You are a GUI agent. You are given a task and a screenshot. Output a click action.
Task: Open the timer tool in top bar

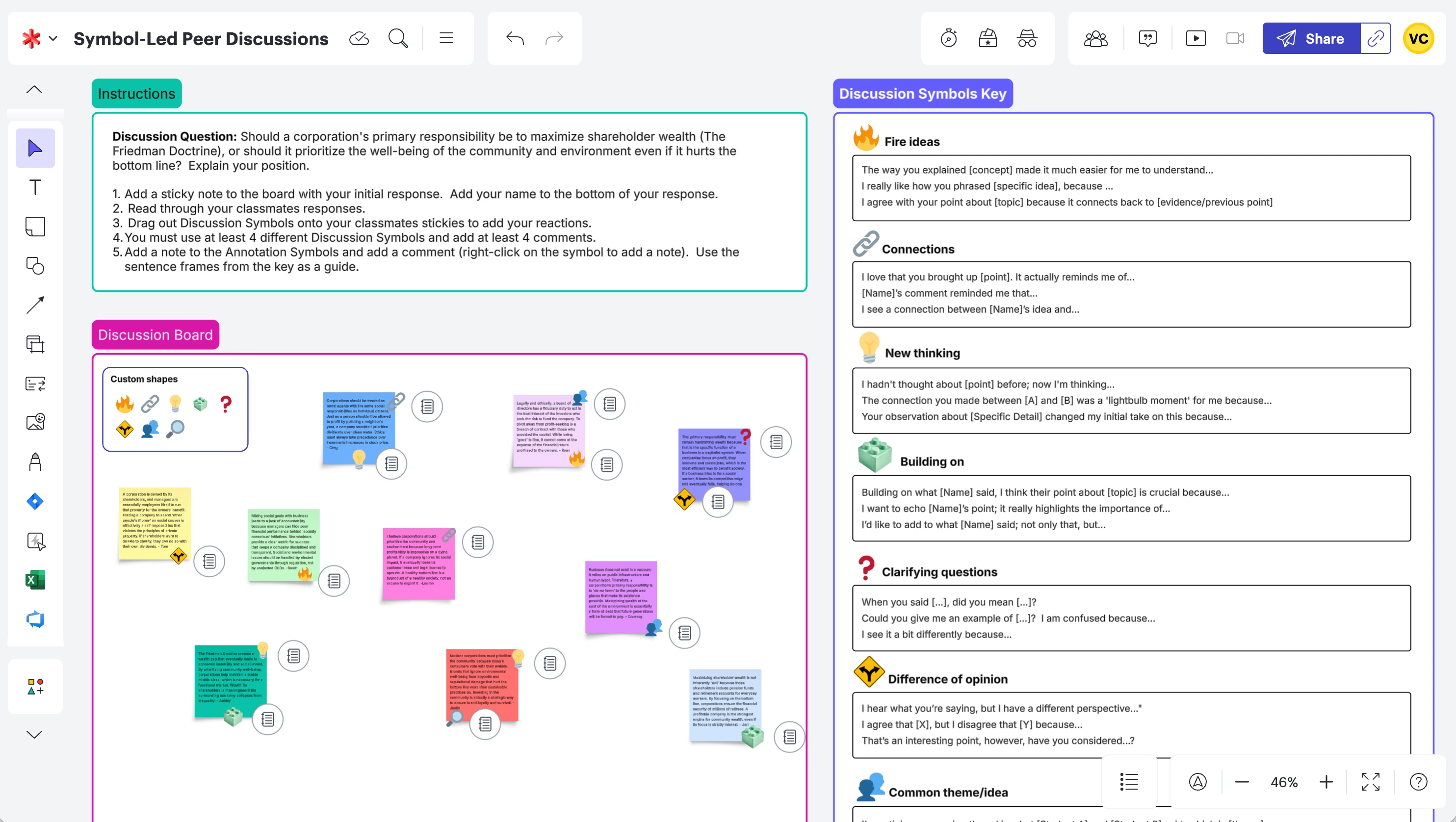coord(948,38)
